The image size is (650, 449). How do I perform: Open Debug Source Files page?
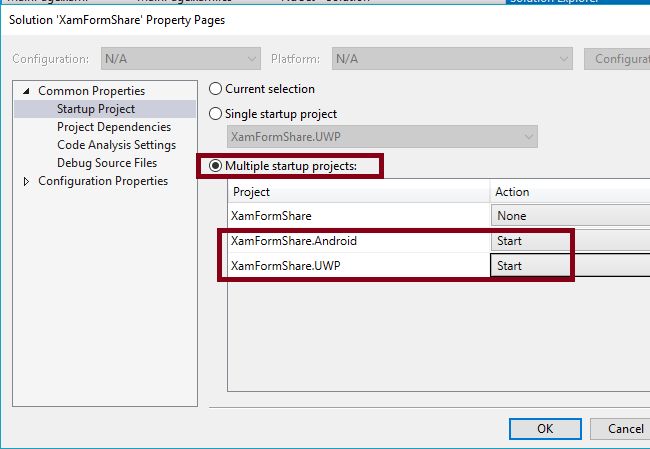click(107, 163)
